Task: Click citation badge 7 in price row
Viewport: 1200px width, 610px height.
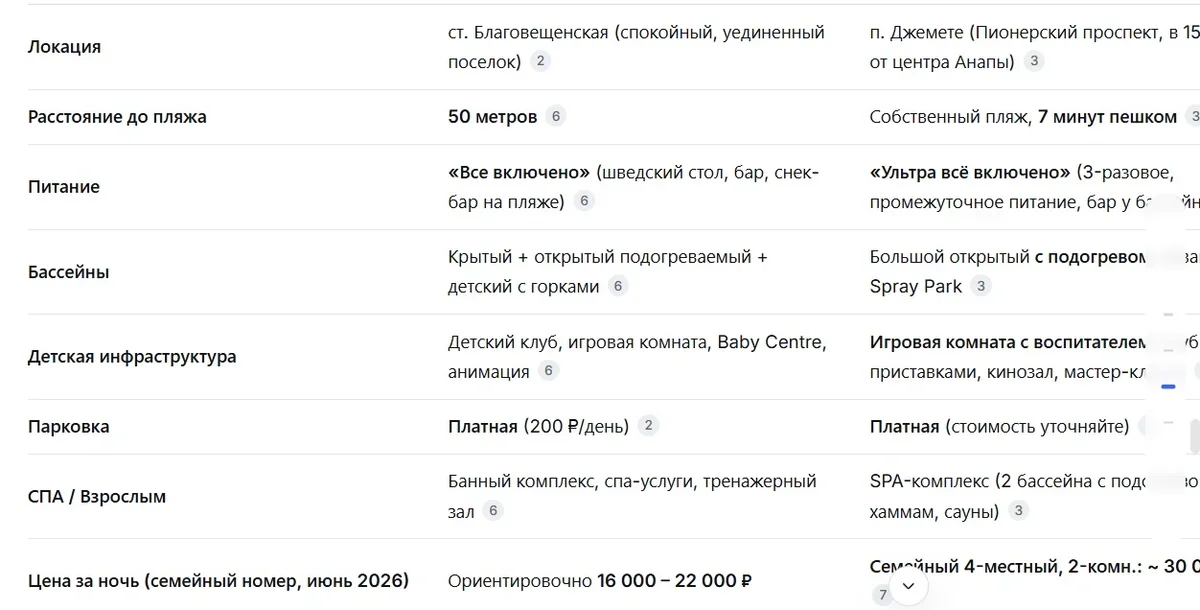Action: pos(882,596)
